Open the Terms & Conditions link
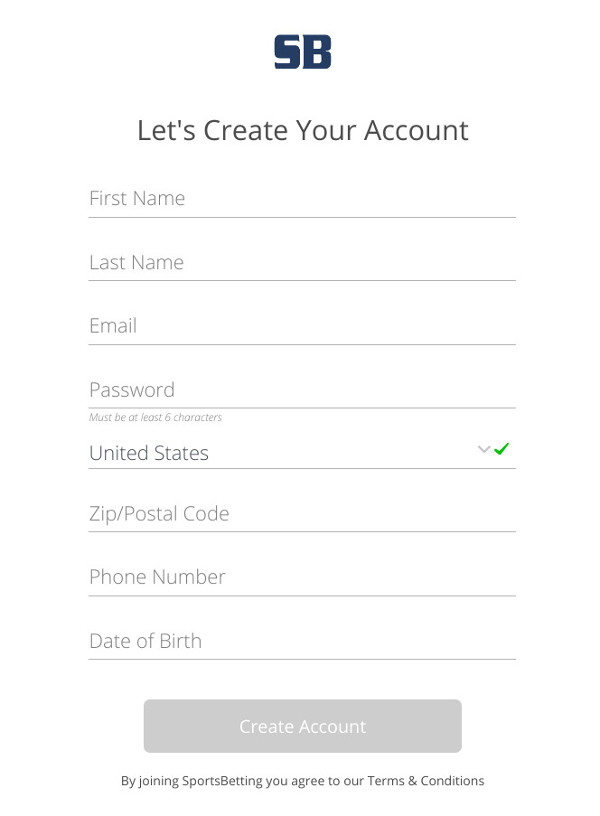 click(425, 781)
